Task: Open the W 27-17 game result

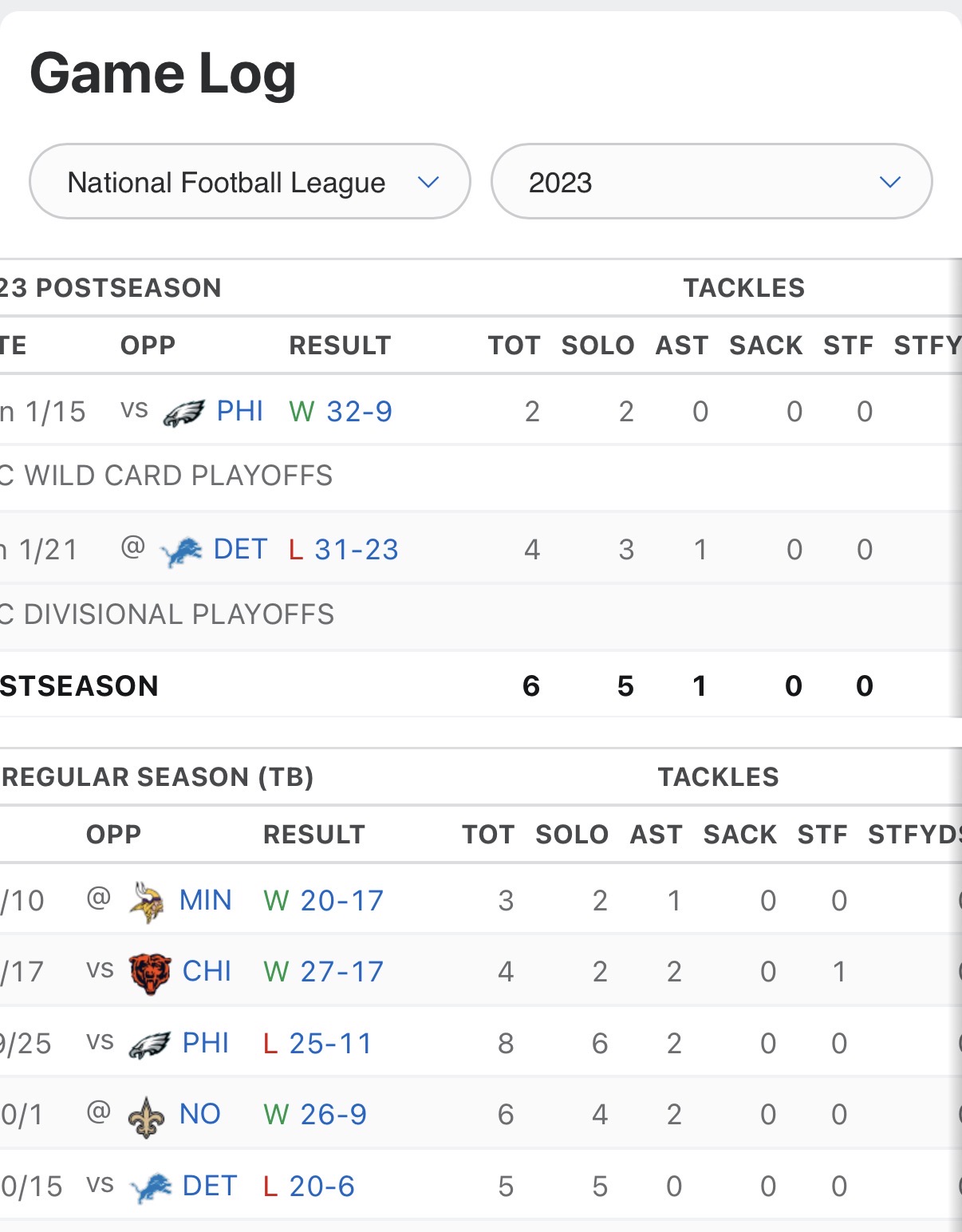Action: tap(324, 971)
